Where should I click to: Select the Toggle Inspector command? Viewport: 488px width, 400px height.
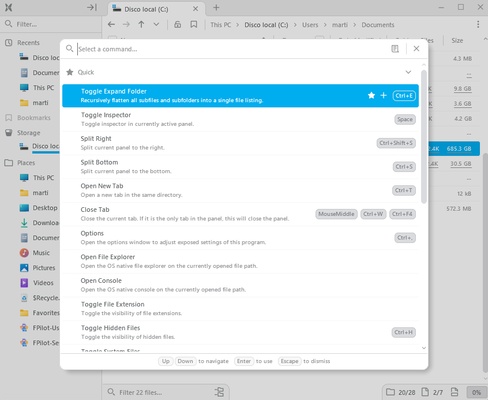[240, 119]
